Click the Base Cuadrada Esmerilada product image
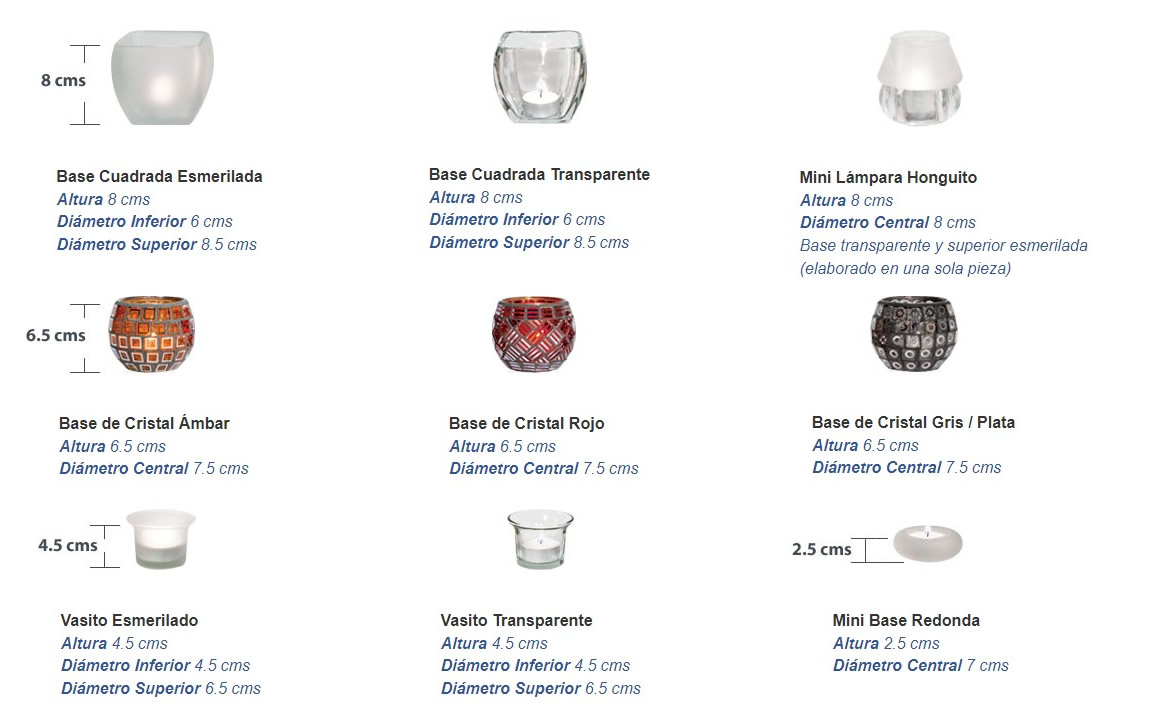1152x723 pixels. (162, 78)
